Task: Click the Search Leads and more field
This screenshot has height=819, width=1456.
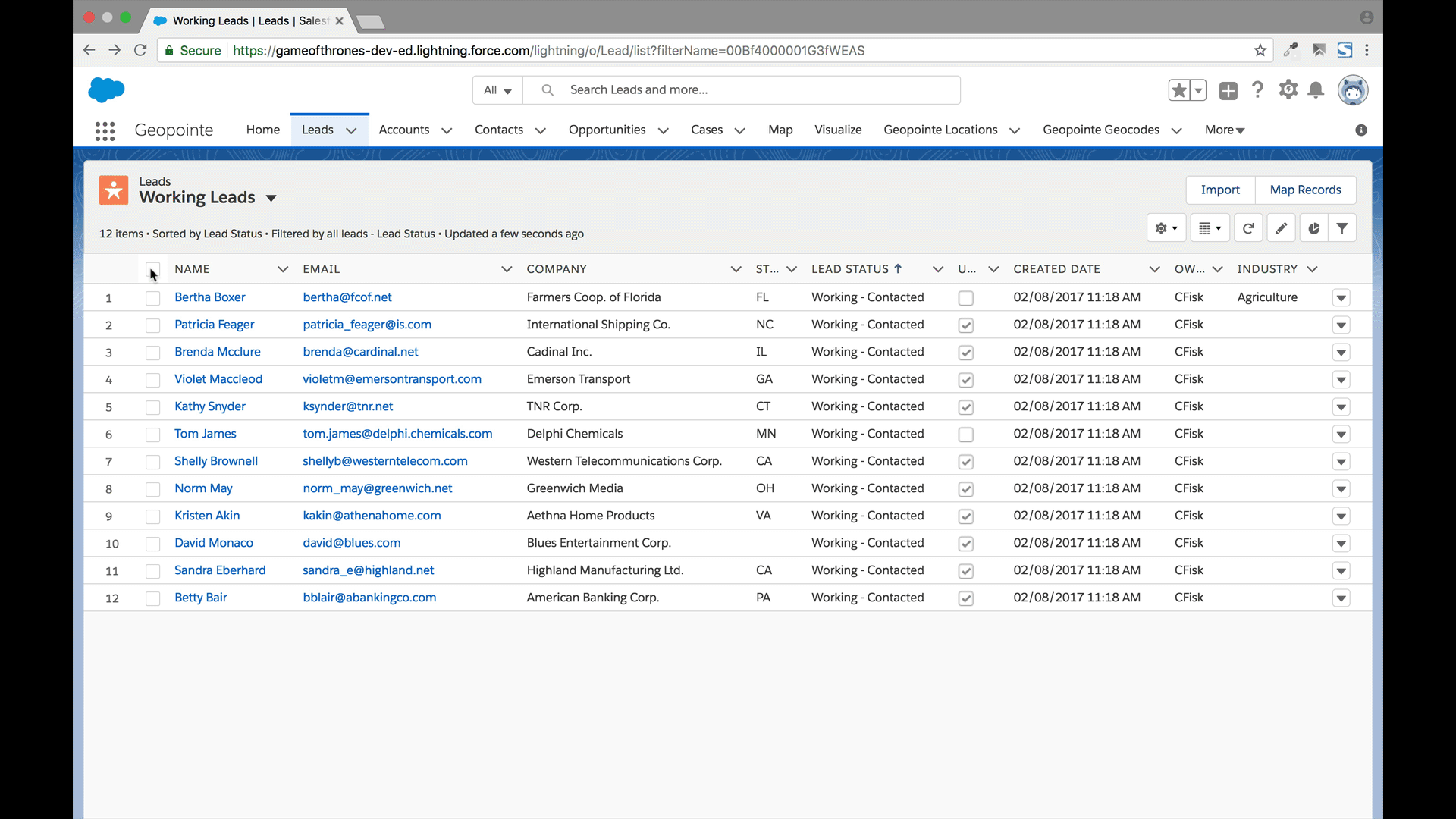Action: point(742,90)
